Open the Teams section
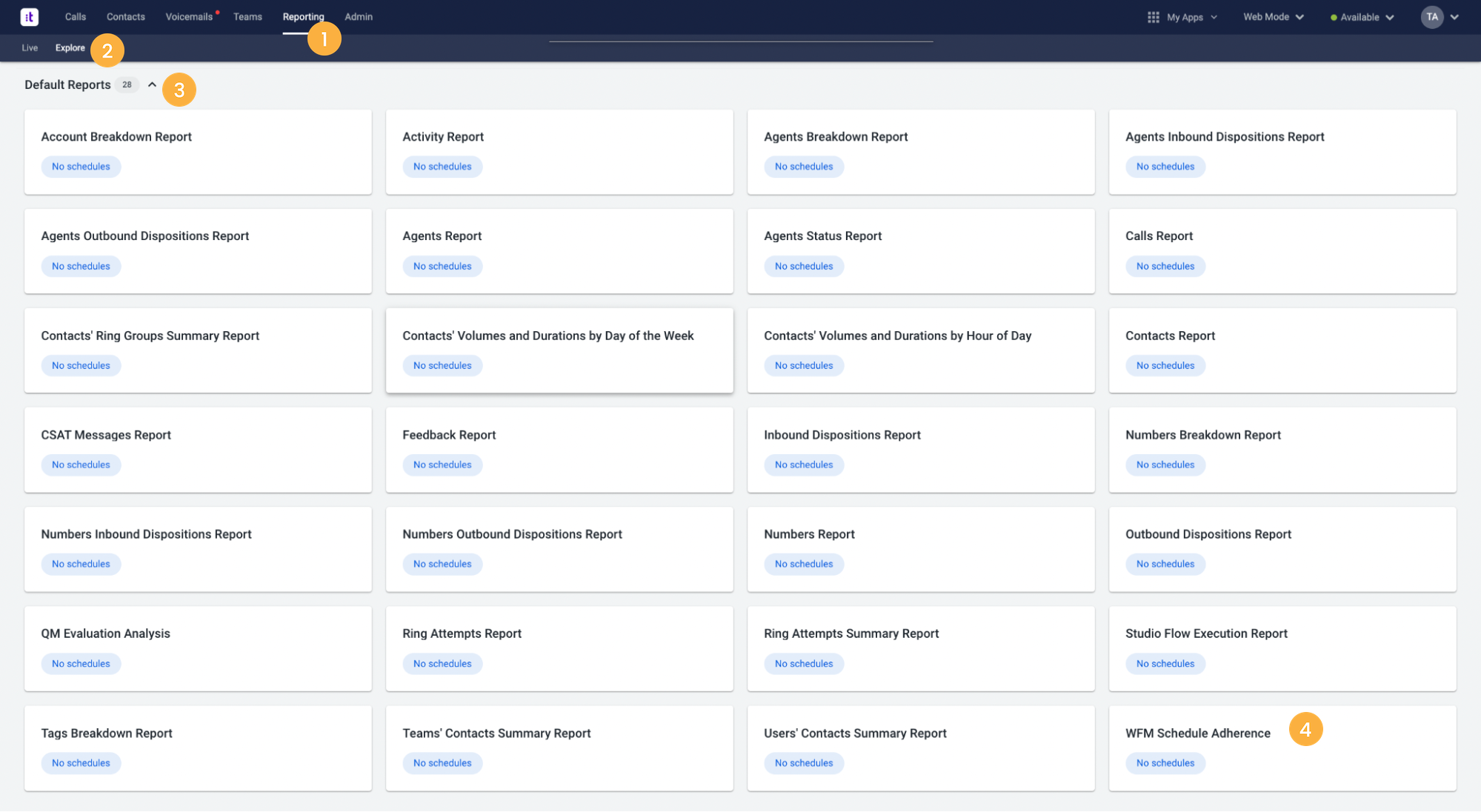Viewport: 1481px width, 812px height. coord(247,16)
